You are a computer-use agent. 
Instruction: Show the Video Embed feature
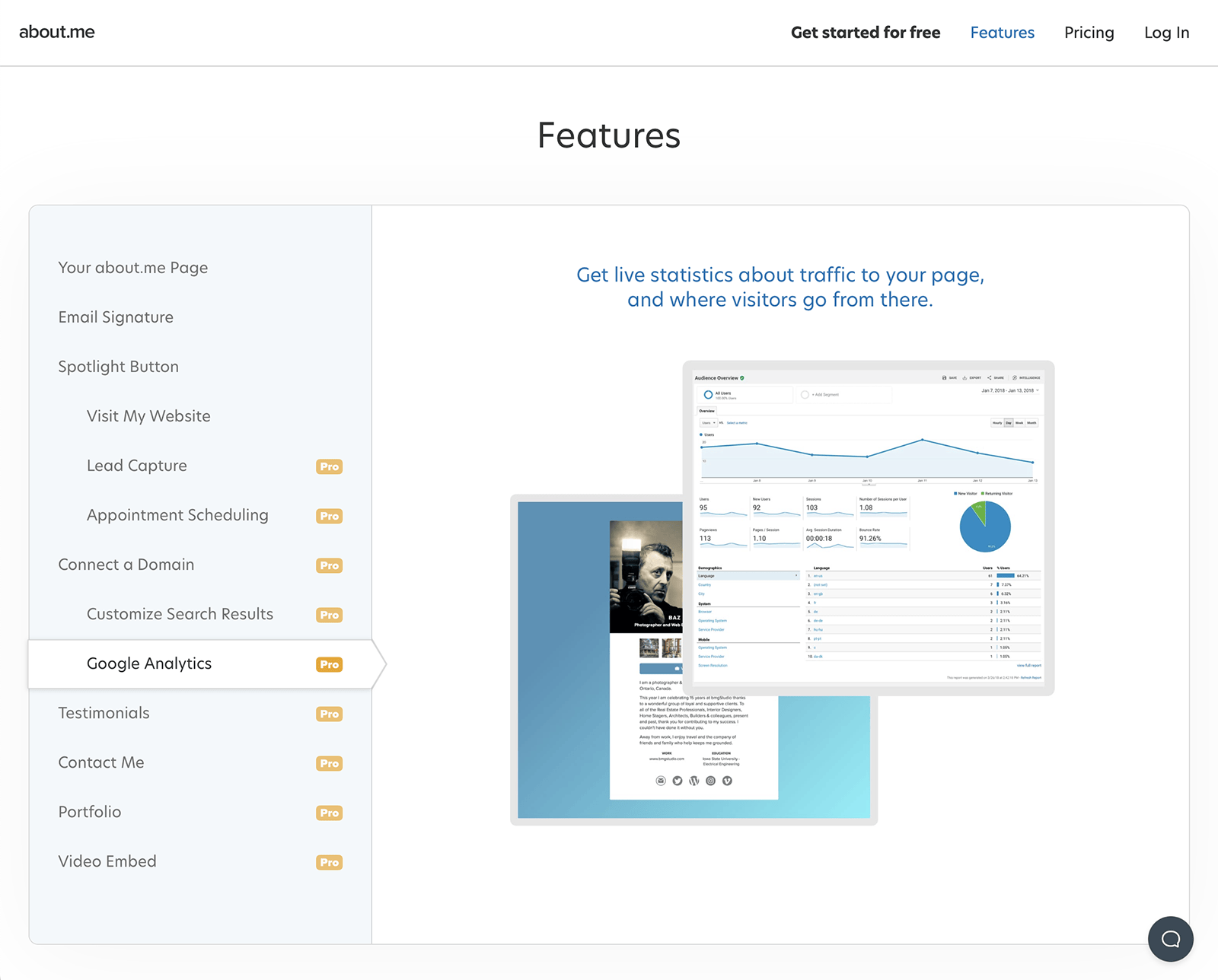(107, 861)
